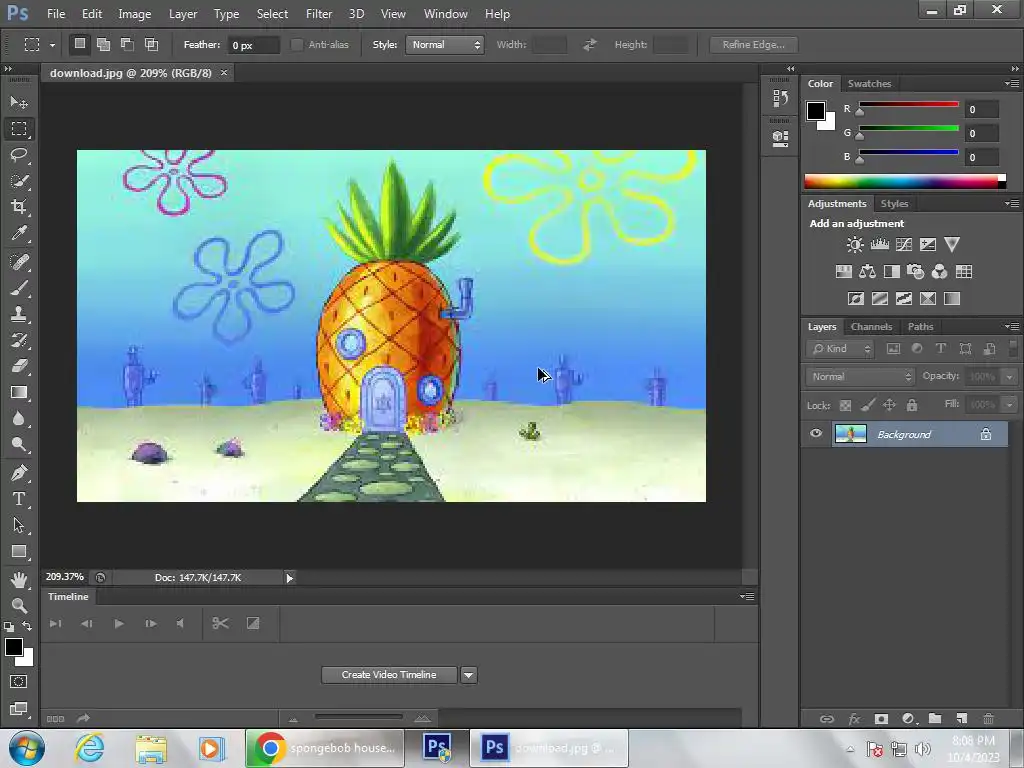Image resolution: width=1024 pixels, height=768 pixels.
Task: Toggle Lock position
Action: pos(889,406)
